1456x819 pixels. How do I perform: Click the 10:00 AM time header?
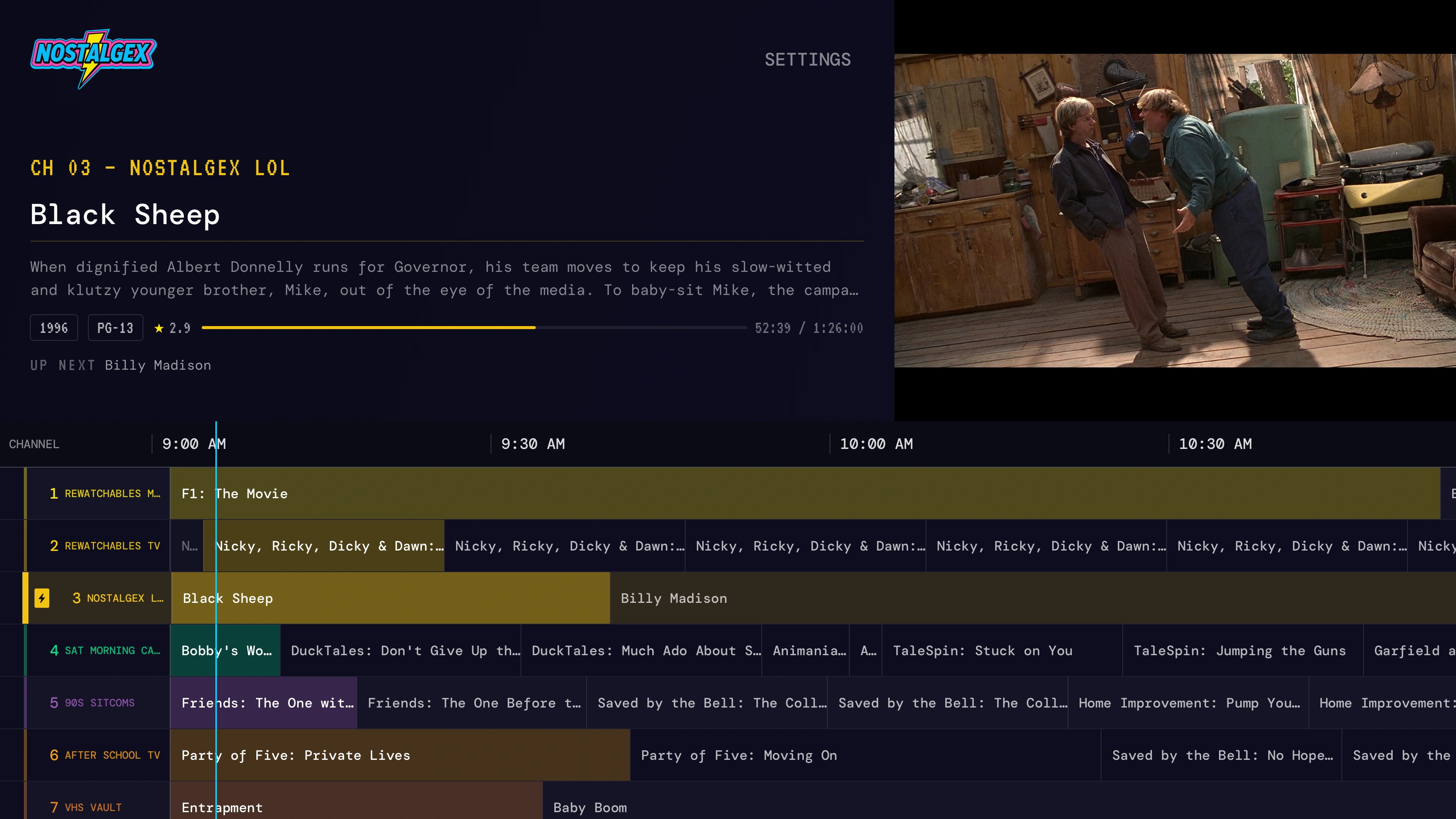click(x=876, y=444)
